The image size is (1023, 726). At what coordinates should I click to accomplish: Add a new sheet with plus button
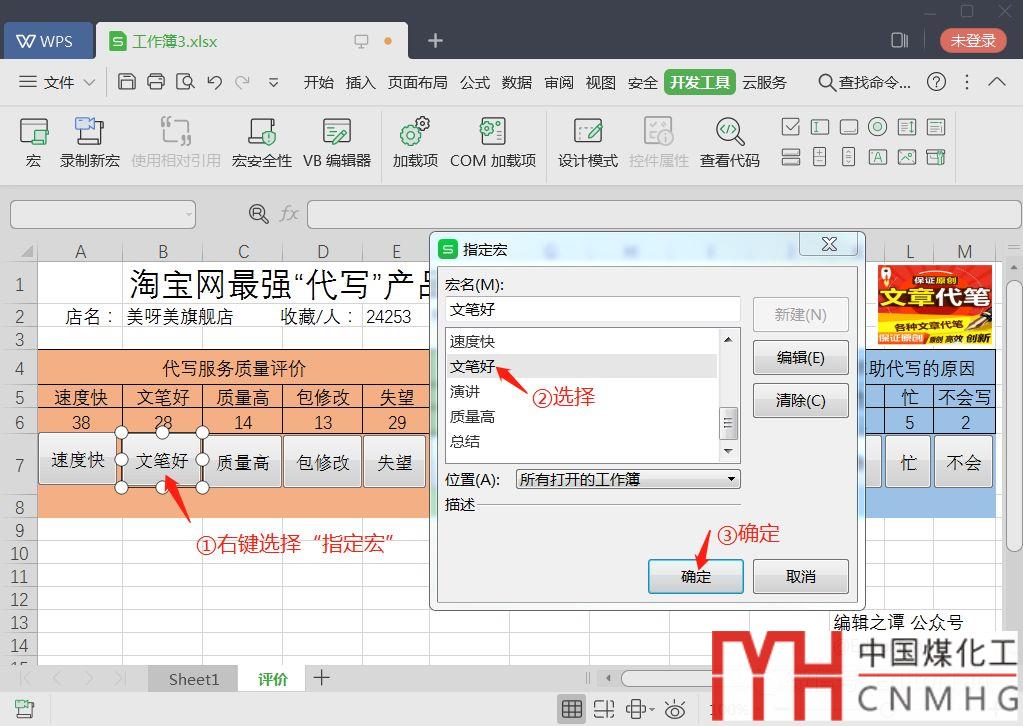click(x=321, y=678)
